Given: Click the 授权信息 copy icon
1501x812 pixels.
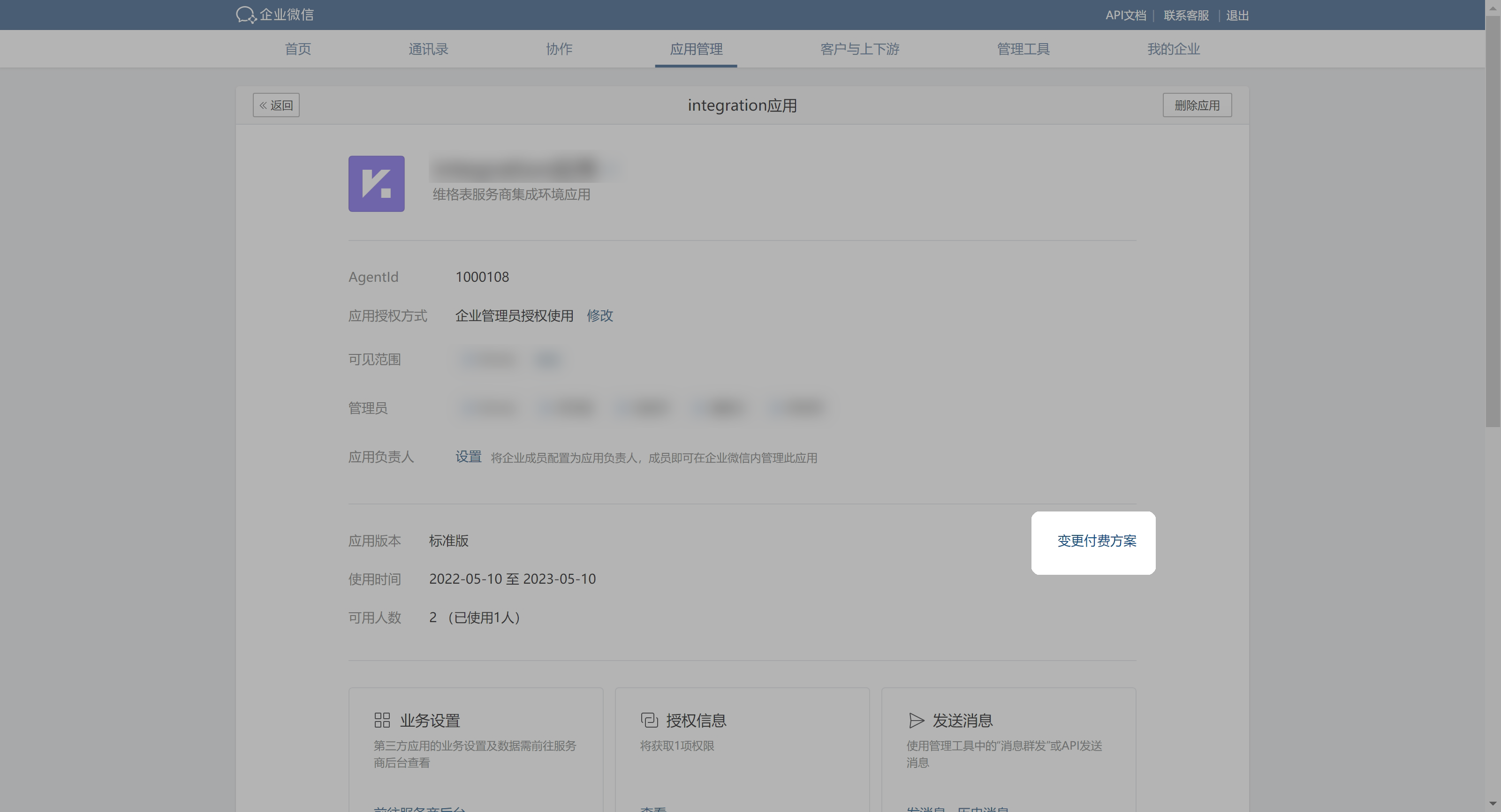Looking at the screenshot, I should click(649, 720).
